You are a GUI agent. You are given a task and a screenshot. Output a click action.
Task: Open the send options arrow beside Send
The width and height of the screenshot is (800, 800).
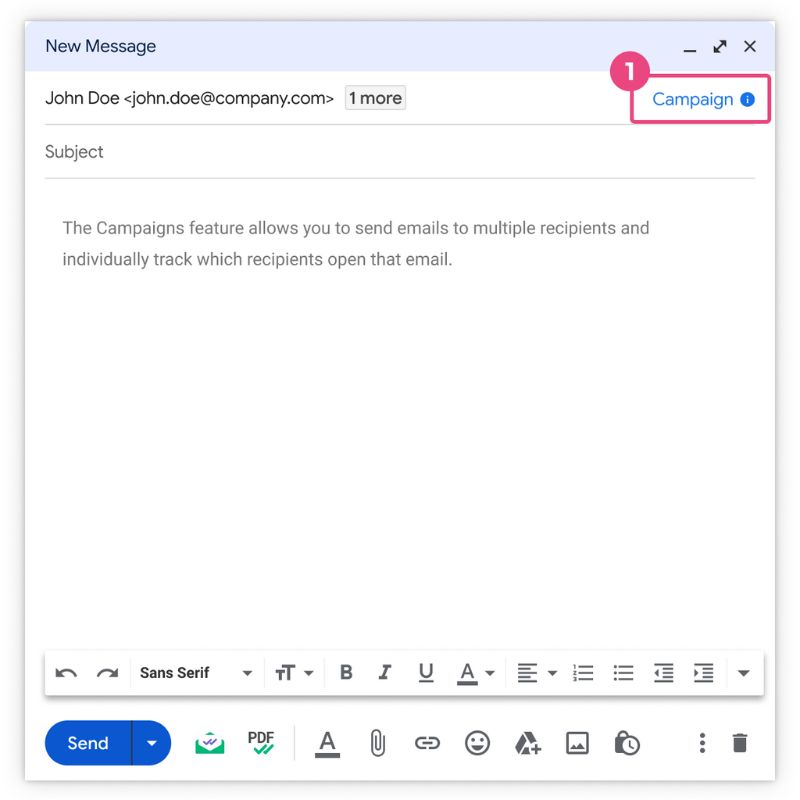152,743
